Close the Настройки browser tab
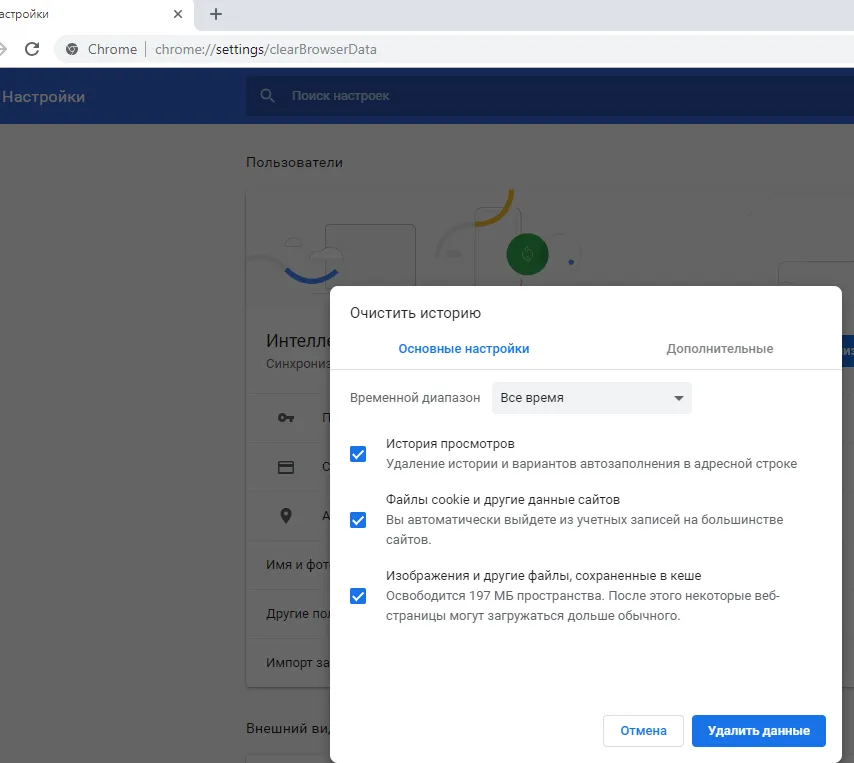 [x=178, y=14]
